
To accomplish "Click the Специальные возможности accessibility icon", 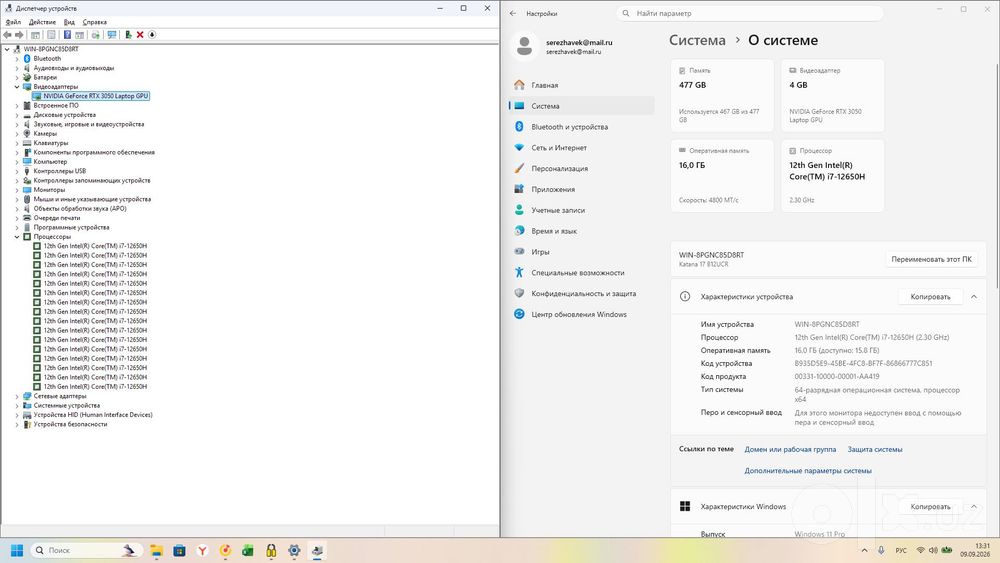I will point(519,272).
